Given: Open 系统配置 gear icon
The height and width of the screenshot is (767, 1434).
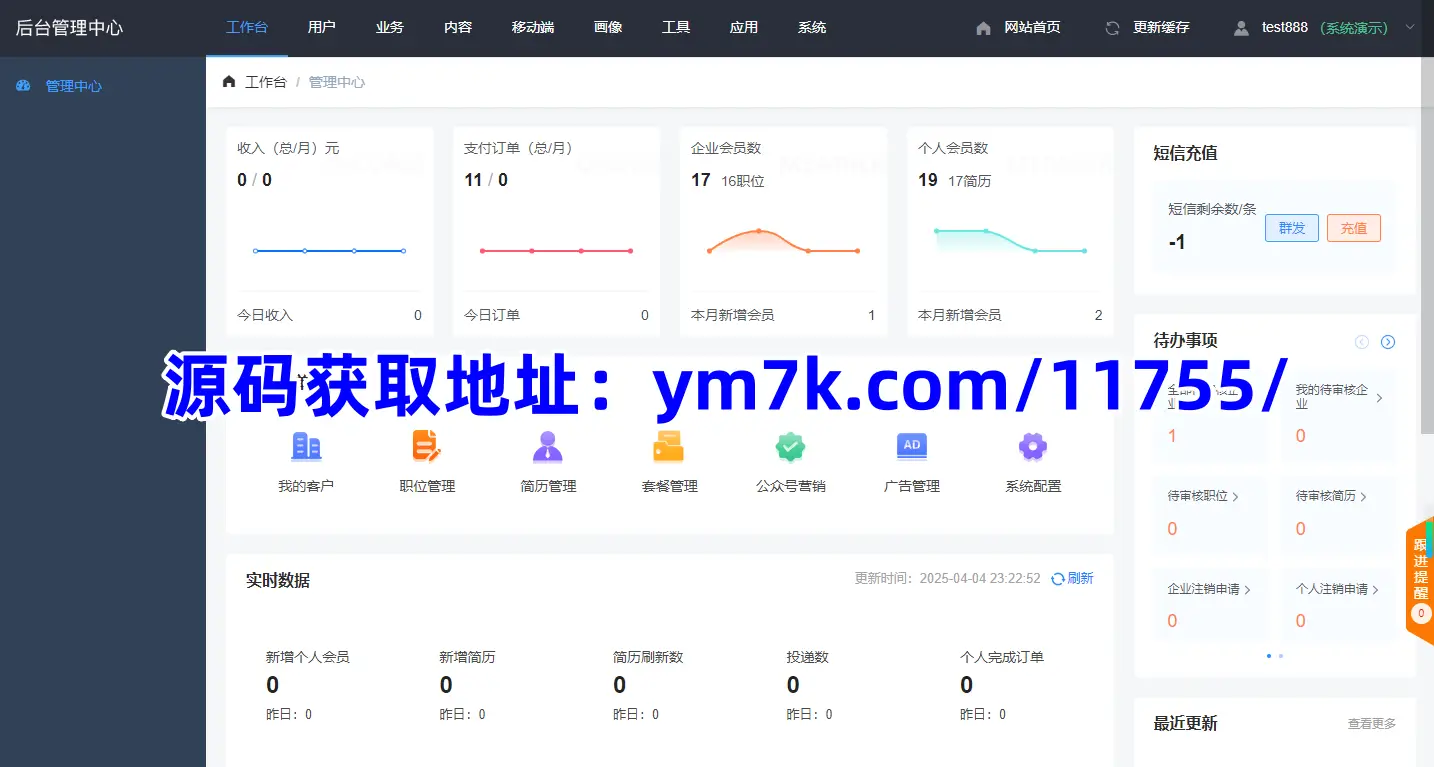Looking at the screenshot, I should pos(1033,446).
